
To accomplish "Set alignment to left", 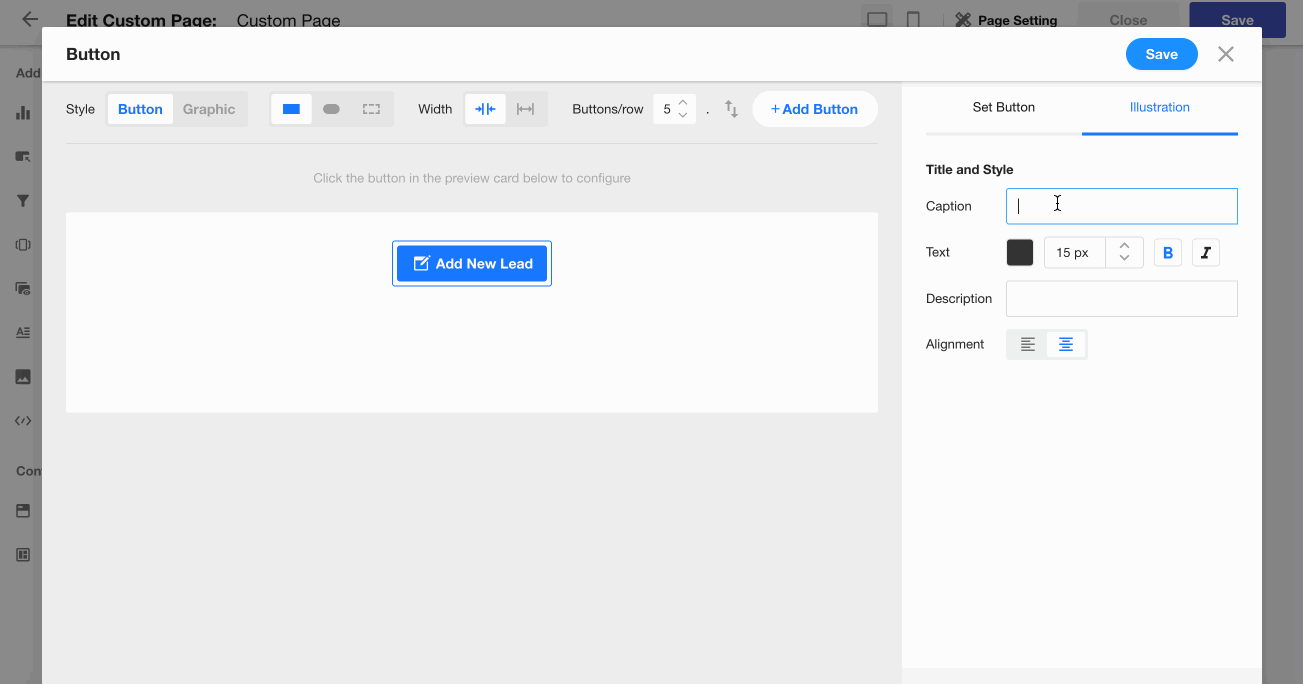I will pos(1027,344).
